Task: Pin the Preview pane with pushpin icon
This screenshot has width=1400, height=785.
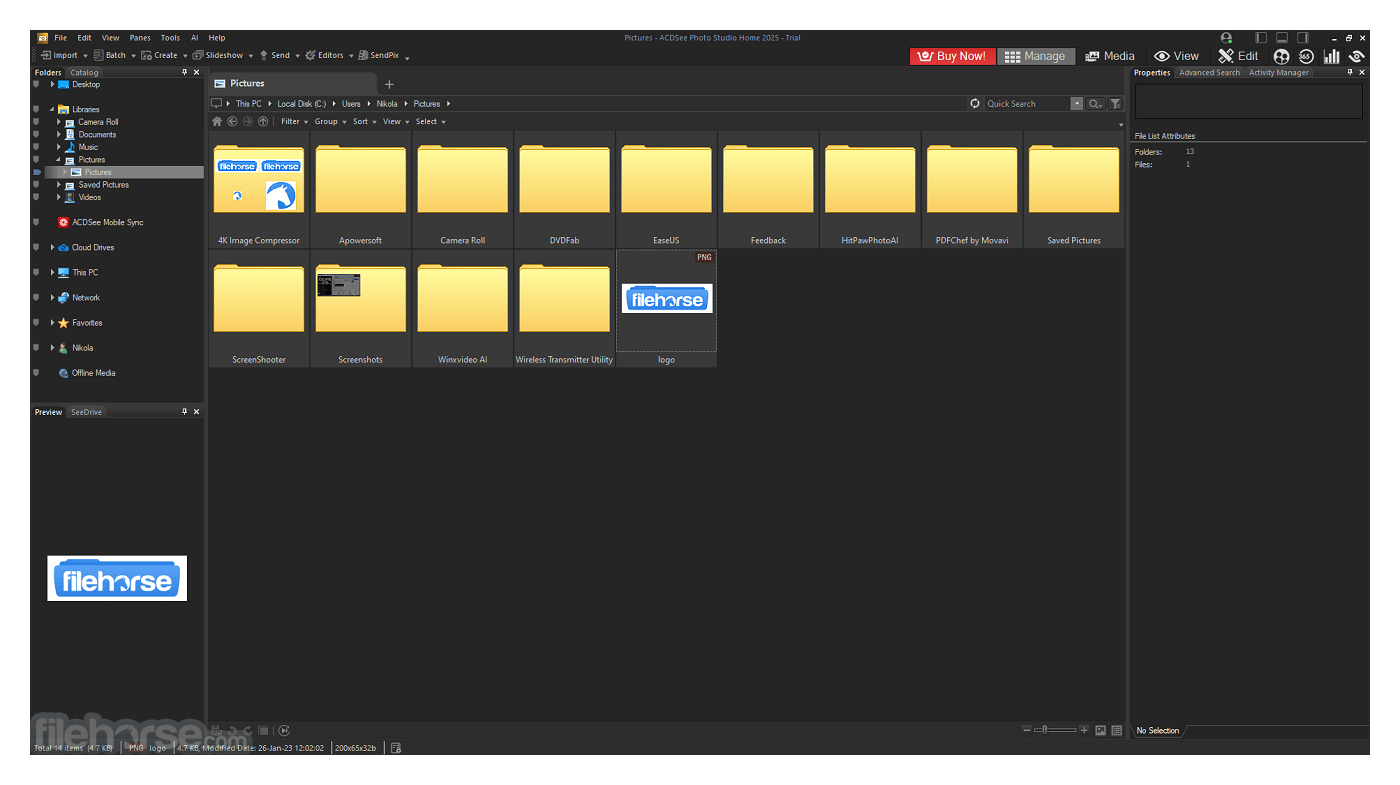Action: [x=184, y=412]
